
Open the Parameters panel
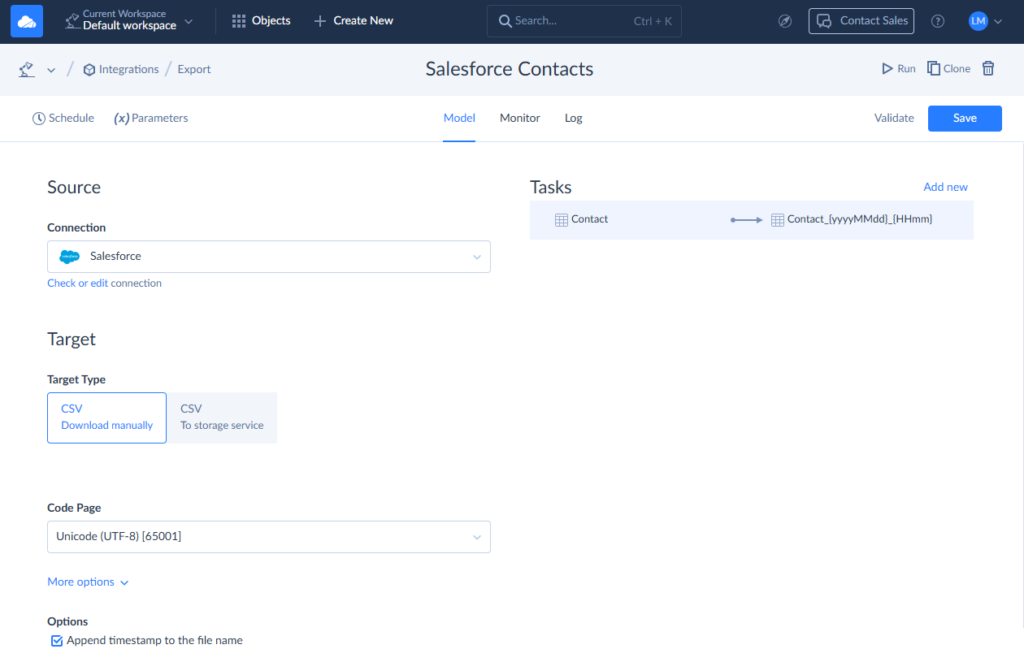click(151, 118)
